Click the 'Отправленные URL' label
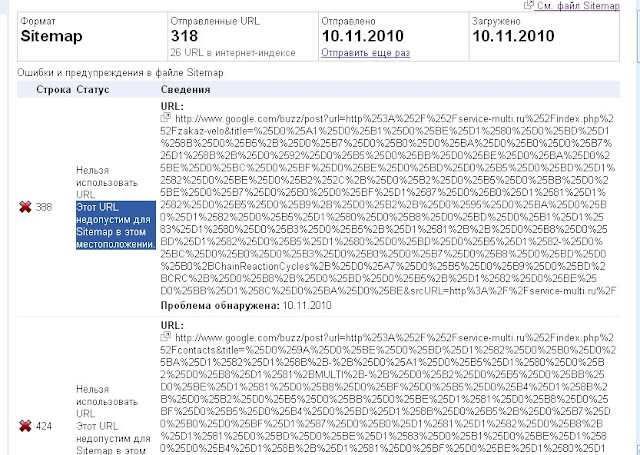 pyautogui.click(x=215, y=21)
